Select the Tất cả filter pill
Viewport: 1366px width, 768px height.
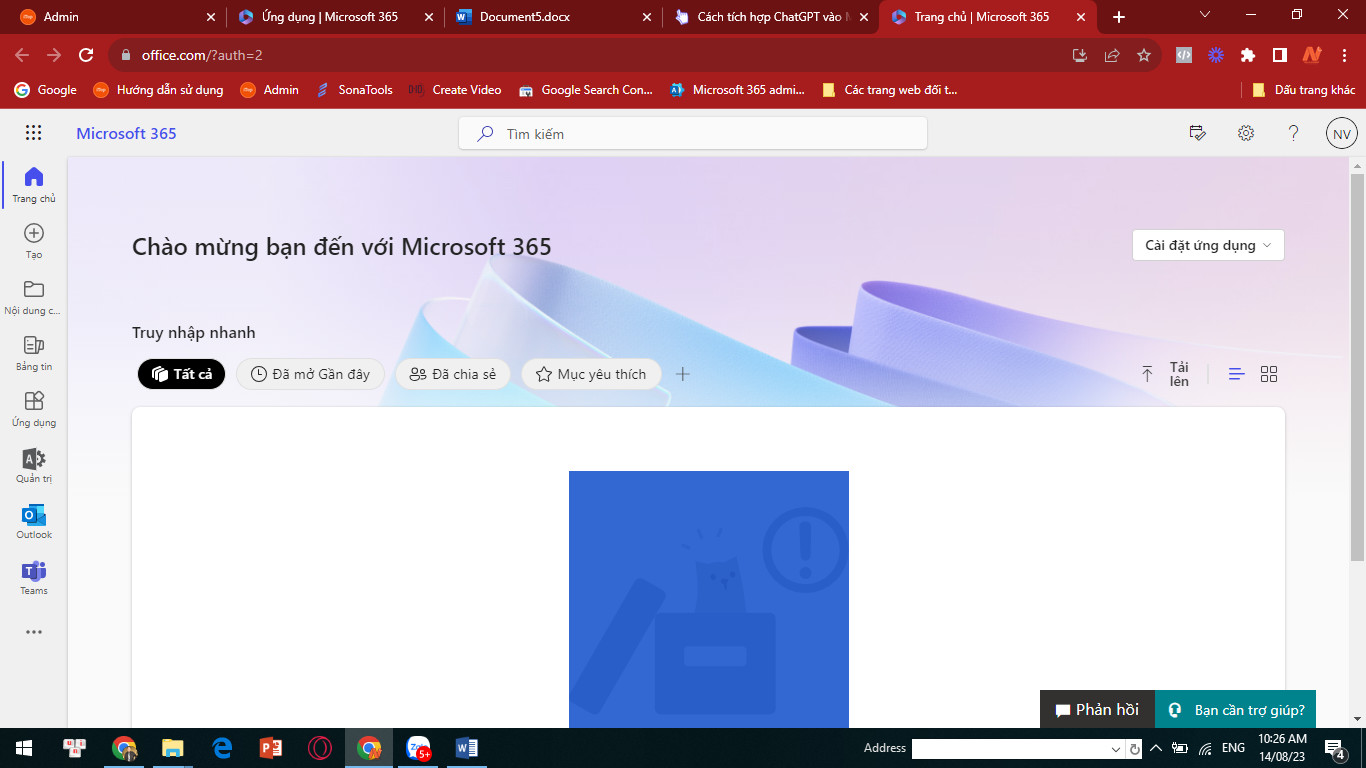(x=182, y=374)
